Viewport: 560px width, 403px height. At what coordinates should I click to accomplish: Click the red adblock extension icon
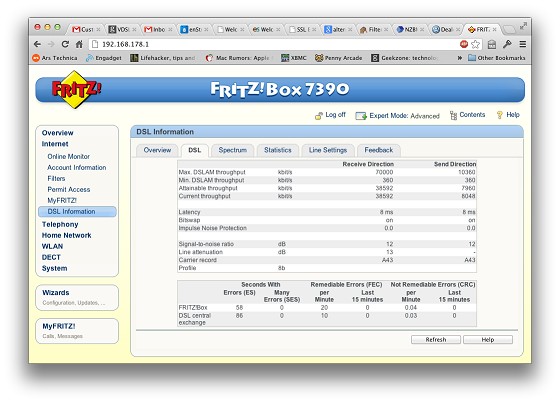[x=464, y=44]
